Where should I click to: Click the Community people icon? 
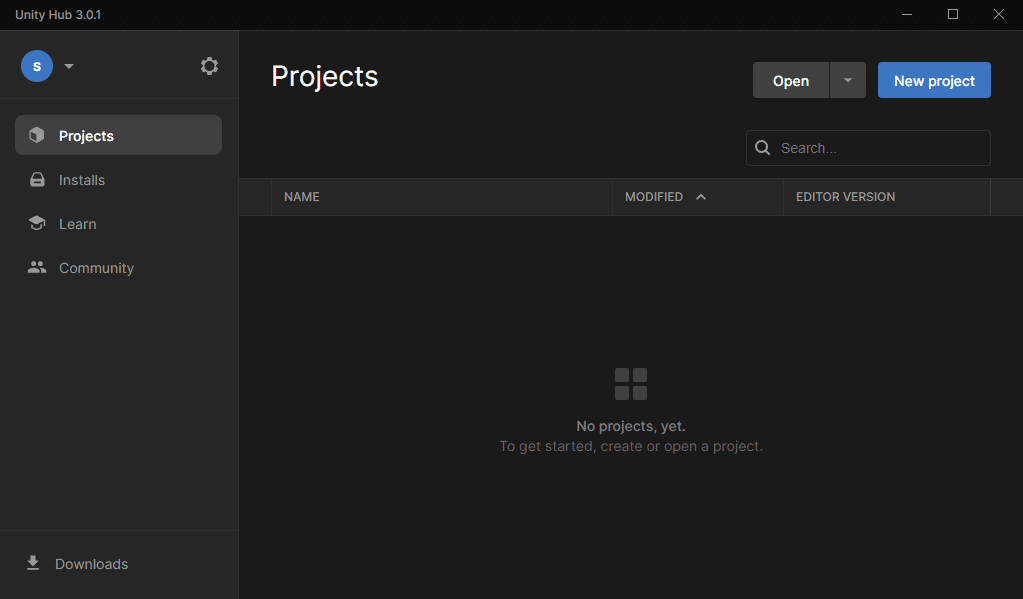click(37, 268)
